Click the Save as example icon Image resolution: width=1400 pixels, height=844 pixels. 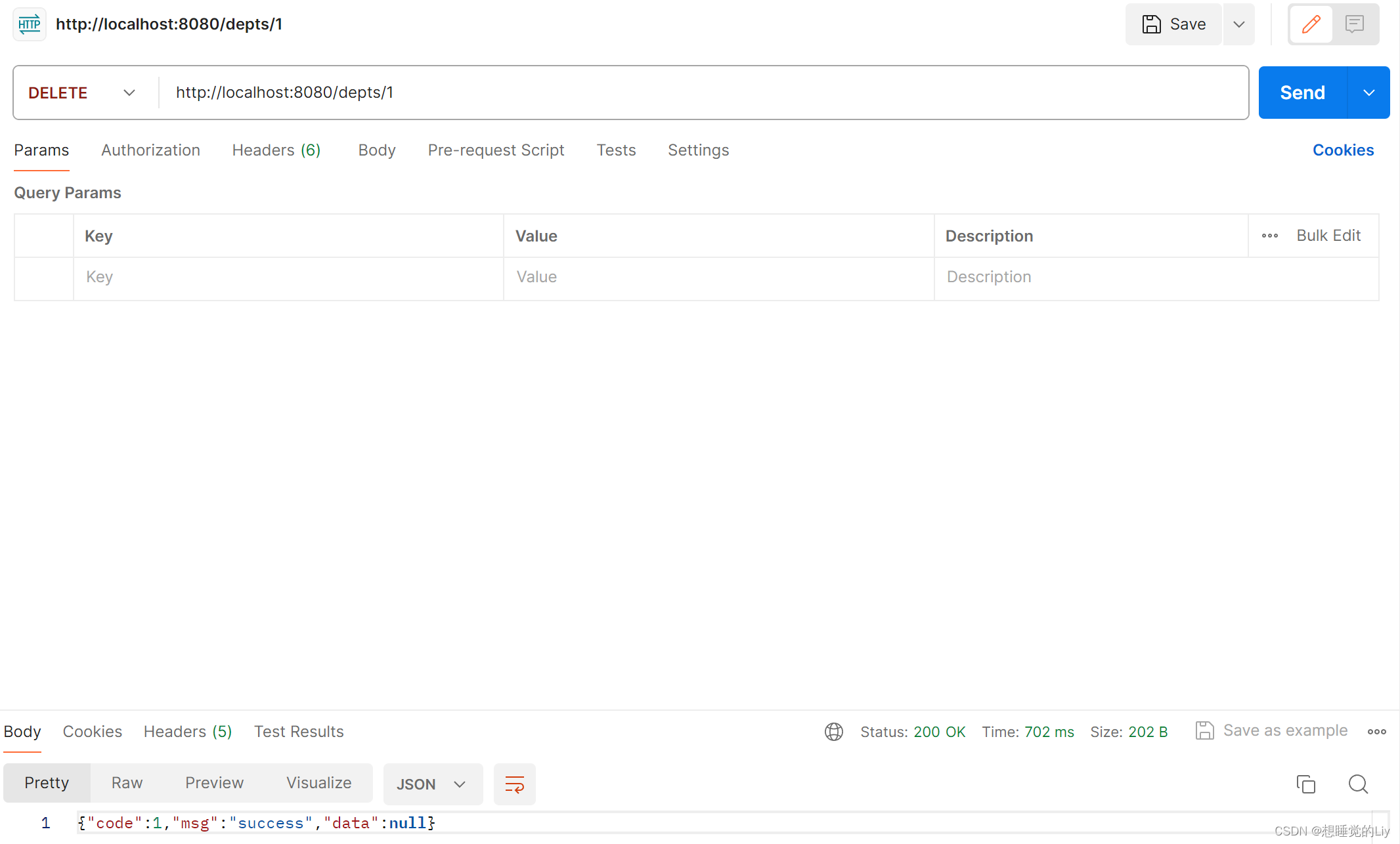(1204, 730)
